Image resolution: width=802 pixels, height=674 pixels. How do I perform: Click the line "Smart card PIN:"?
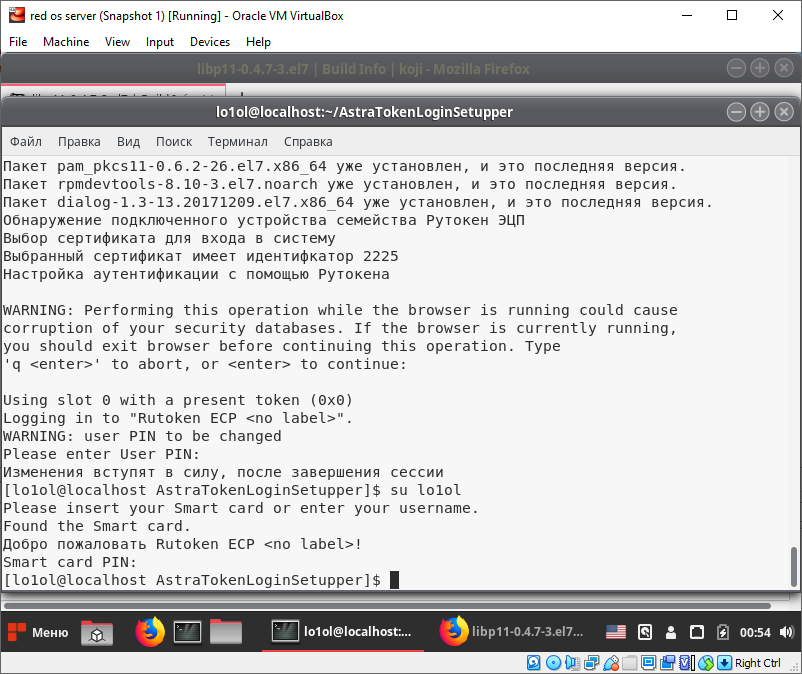click(x=70, y=562)
